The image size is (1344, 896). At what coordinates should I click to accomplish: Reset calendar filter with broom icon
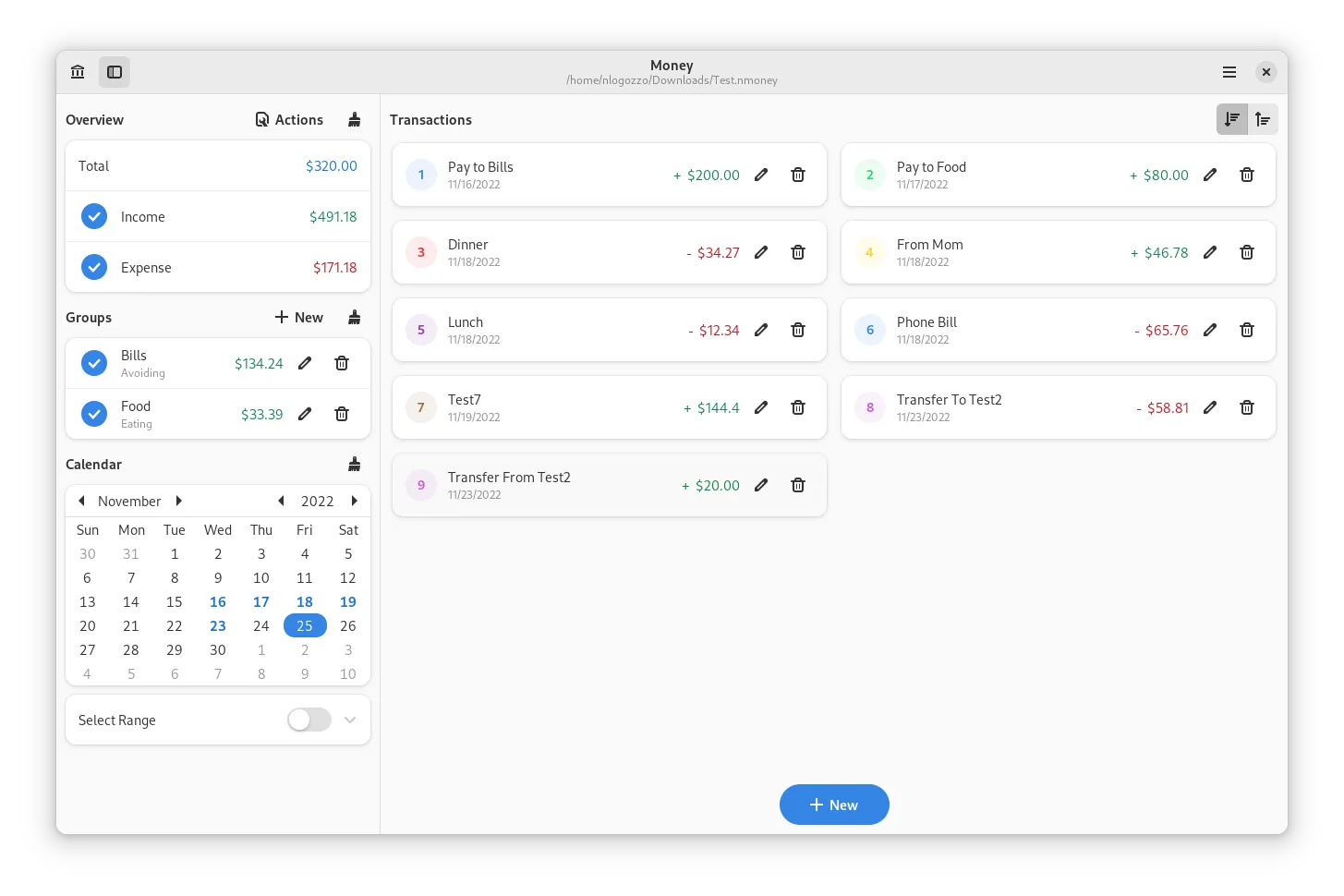pyautogui.click(x=354, y=465)
